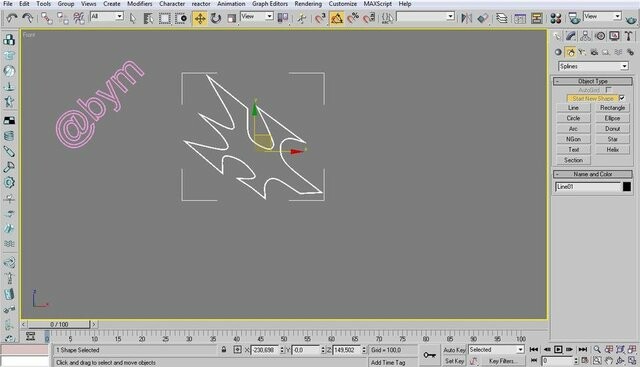Activate the Rotate tool in toolbar
The width and height of the screenshot is (640, 367).
click(216, 18)
